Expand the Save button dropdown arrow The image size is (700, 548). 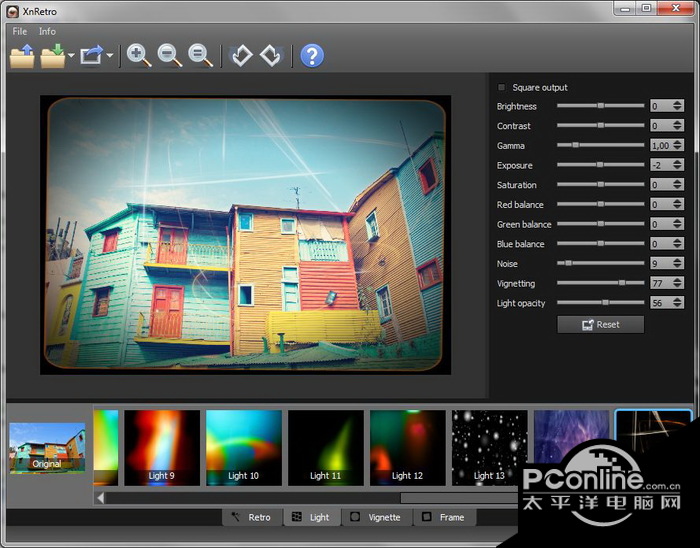point(72,57)
